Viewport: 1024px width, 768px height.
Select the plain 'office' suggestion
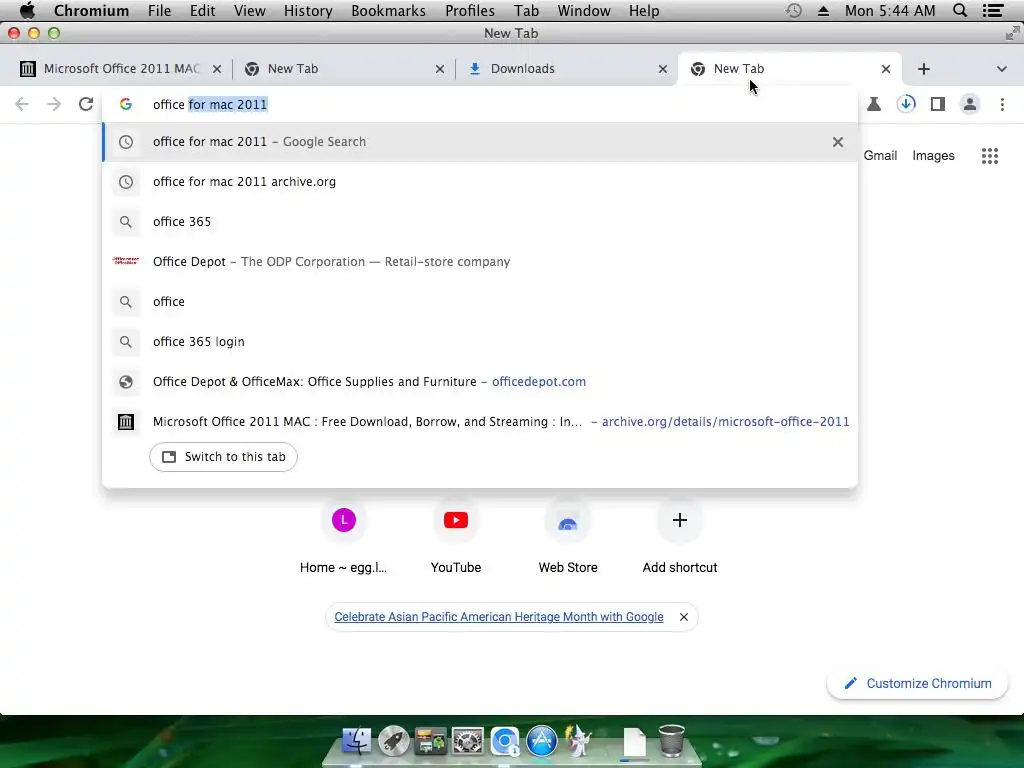(x=480, y=302)
